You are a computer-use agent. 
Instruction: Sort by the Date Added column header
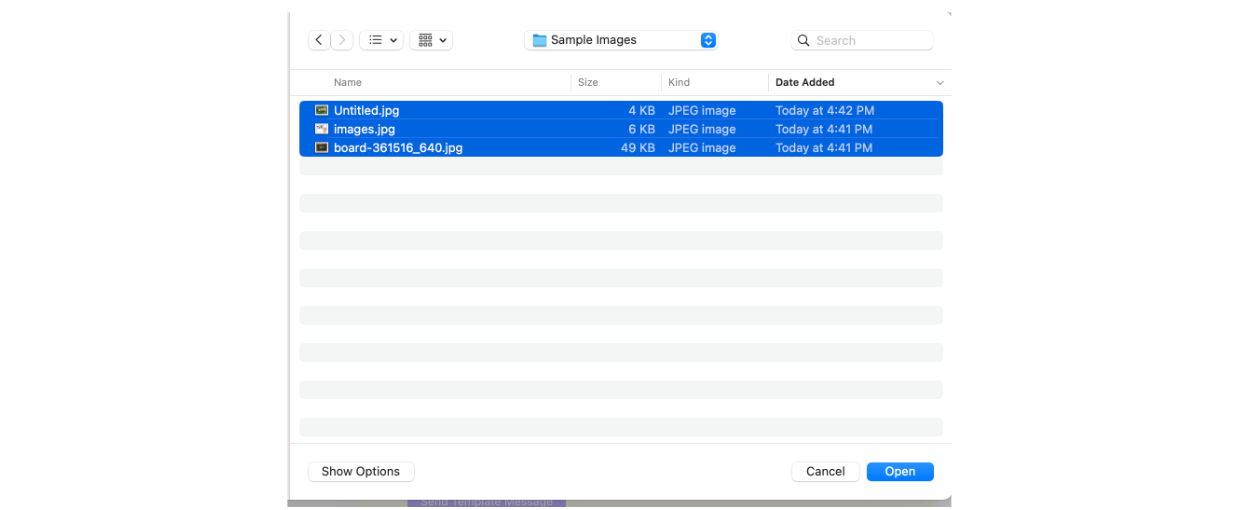(805, 82)
